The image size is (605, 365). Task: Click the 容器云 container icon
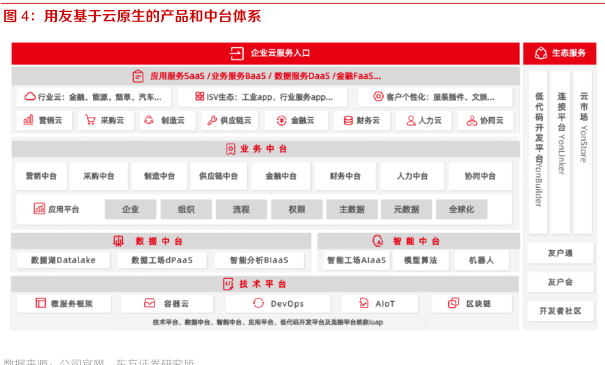pyautogui.click(x=149, y=303)
